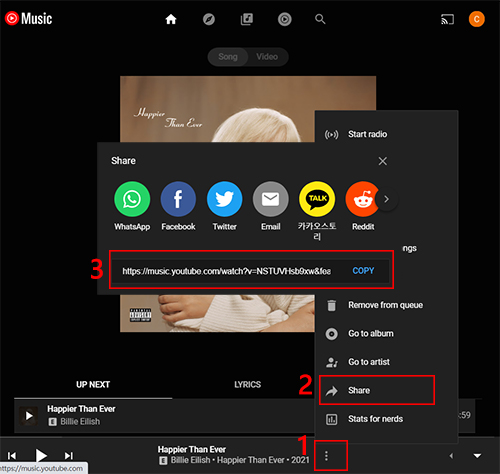Click the Play button in player bar
The width and height of the screenshot is (500, 474).
click(41, 455)
